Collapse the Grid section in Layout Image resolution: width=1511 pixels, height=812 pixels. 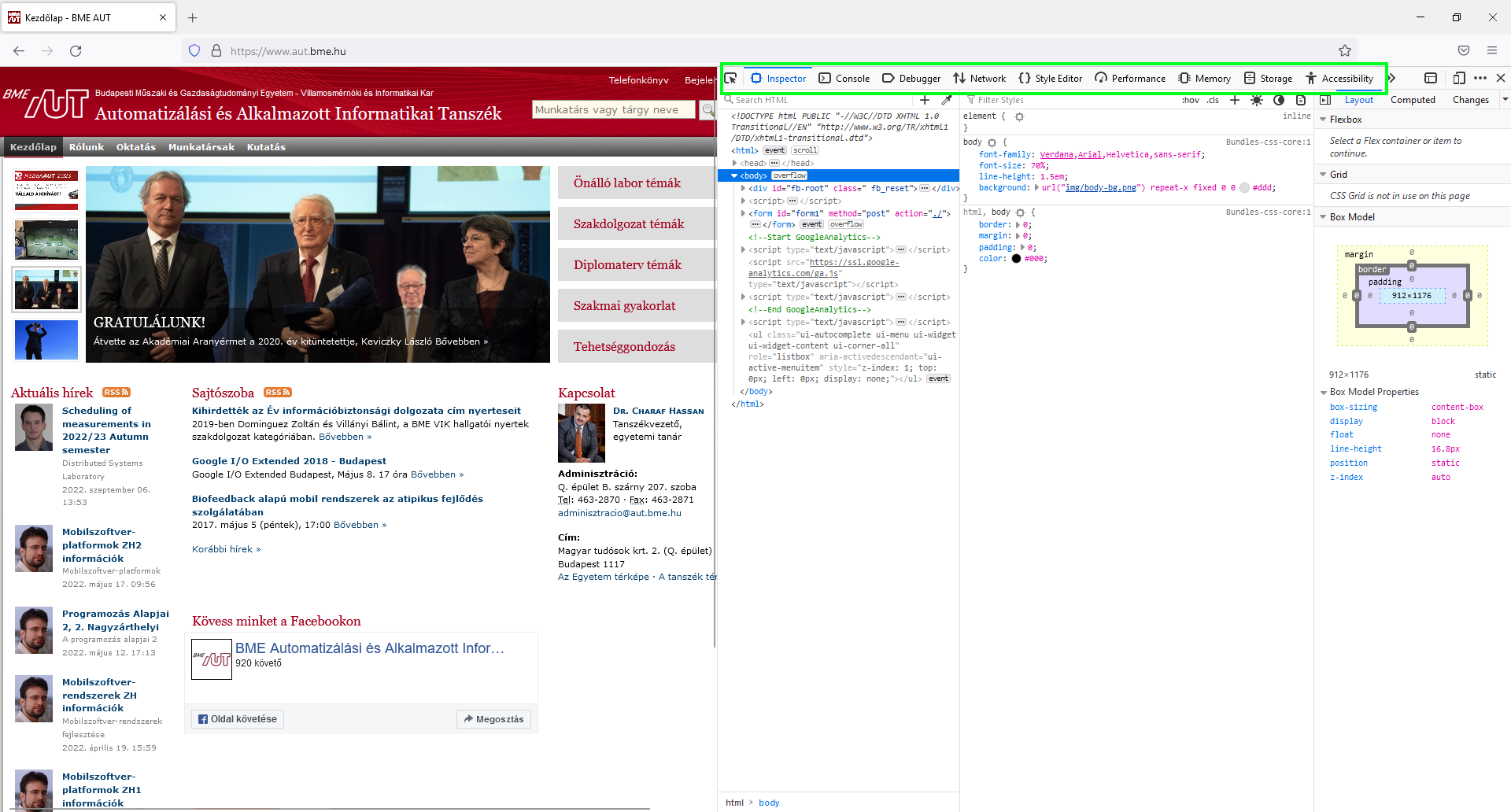[1323, 175]
